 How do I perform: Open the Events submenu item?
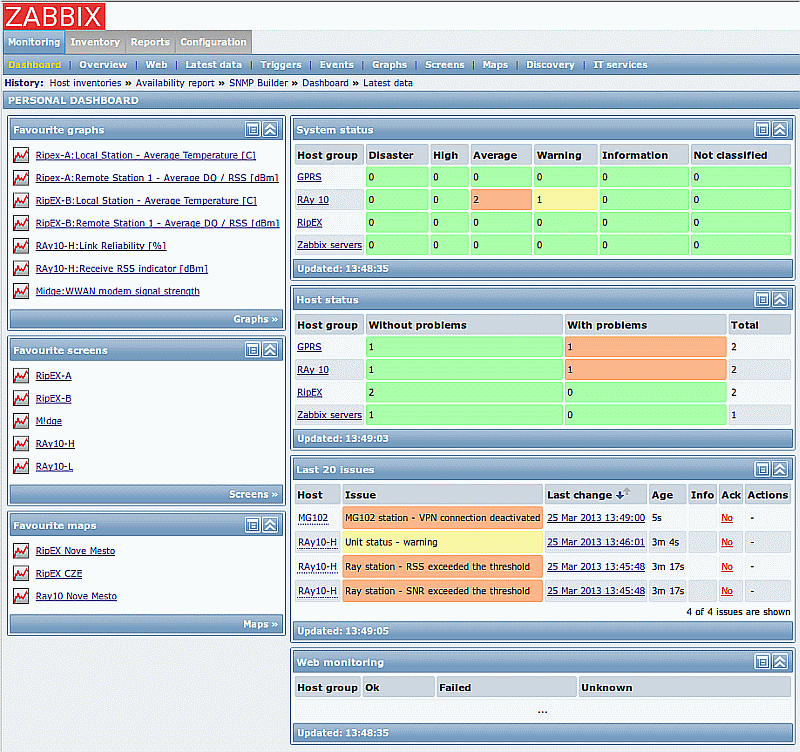tap(336, 65)
